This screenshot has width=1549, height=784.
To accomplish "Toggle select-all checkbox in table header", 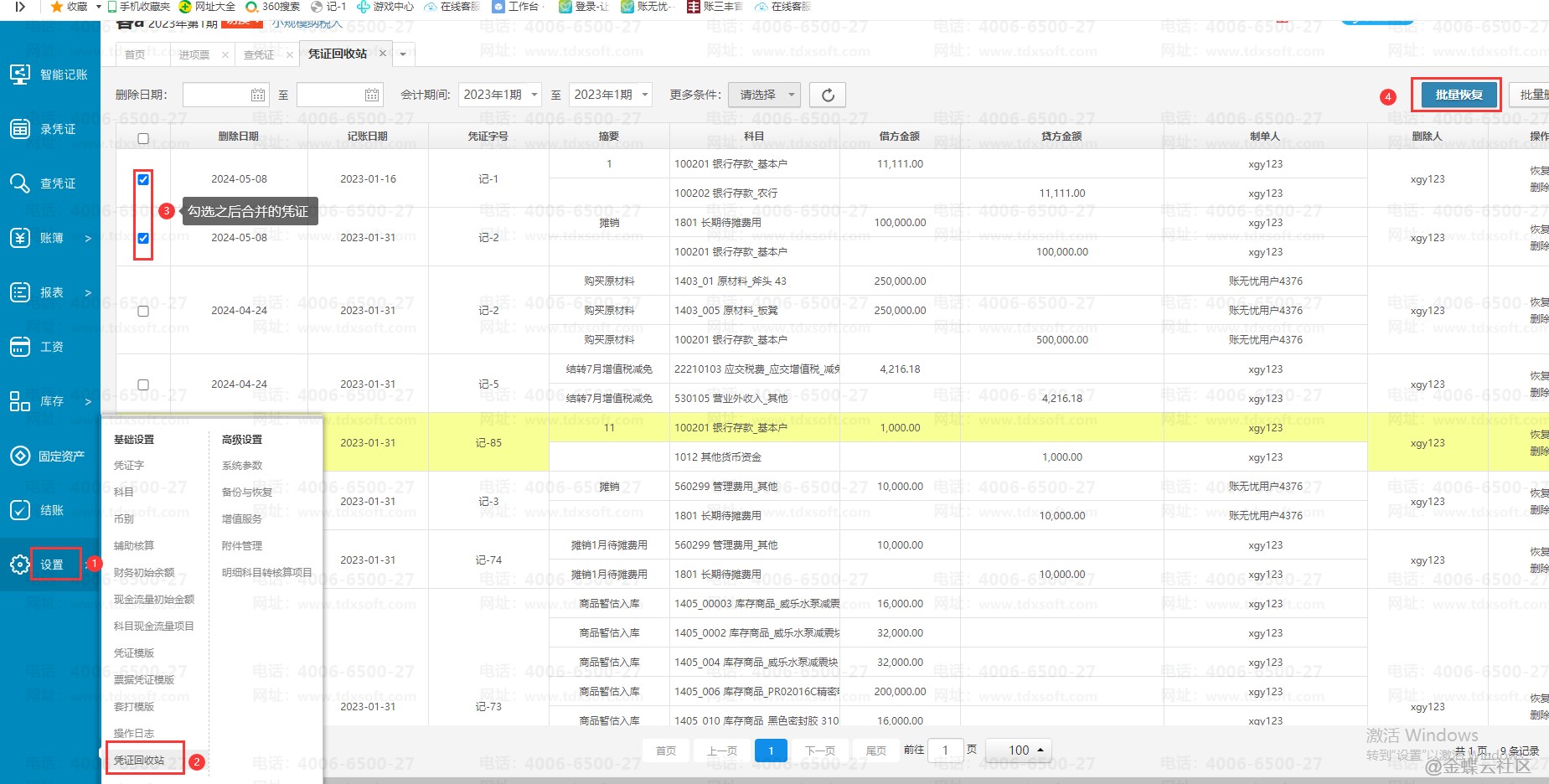I will pos(143,138).
